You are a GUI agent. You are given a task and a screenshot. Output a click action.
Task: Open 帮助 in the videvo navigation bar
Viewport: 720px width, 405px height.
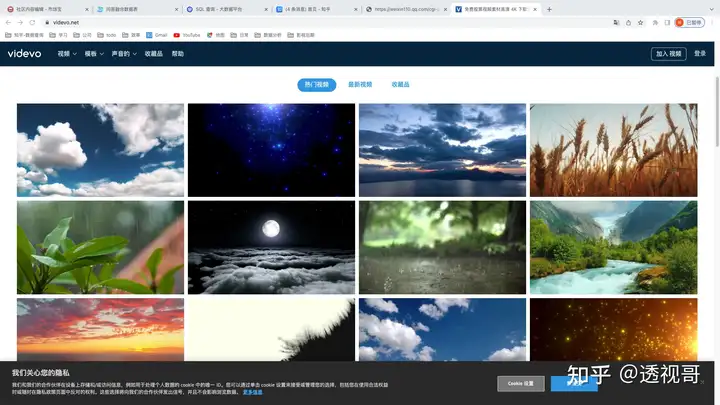point(178,54)
